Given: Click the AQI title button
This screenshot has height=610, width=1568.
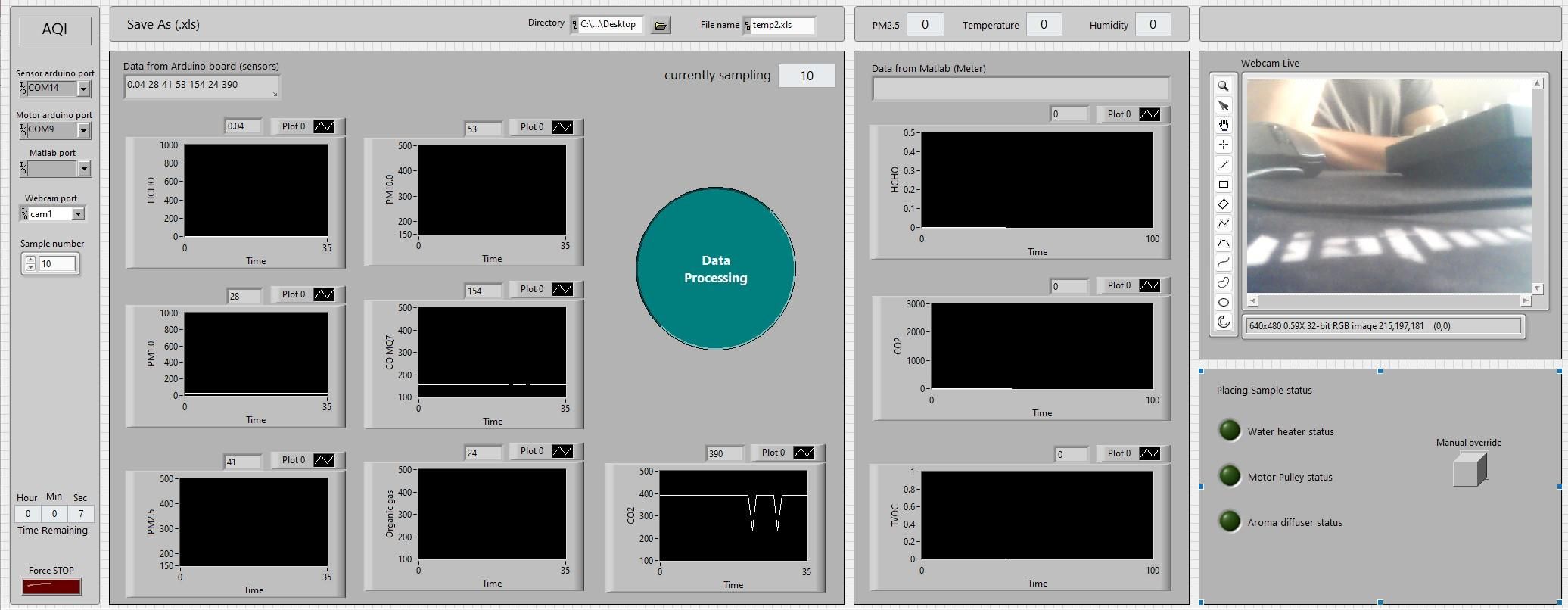Looking at the screenshot, I should point(54,30).
